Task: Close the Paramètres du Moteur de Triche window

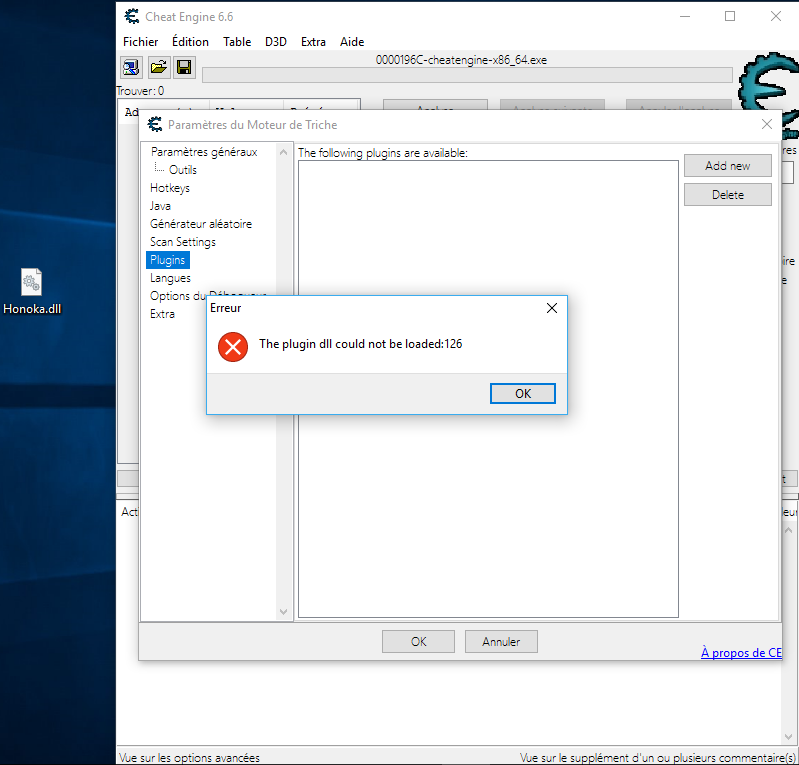Action: [767, 124]
